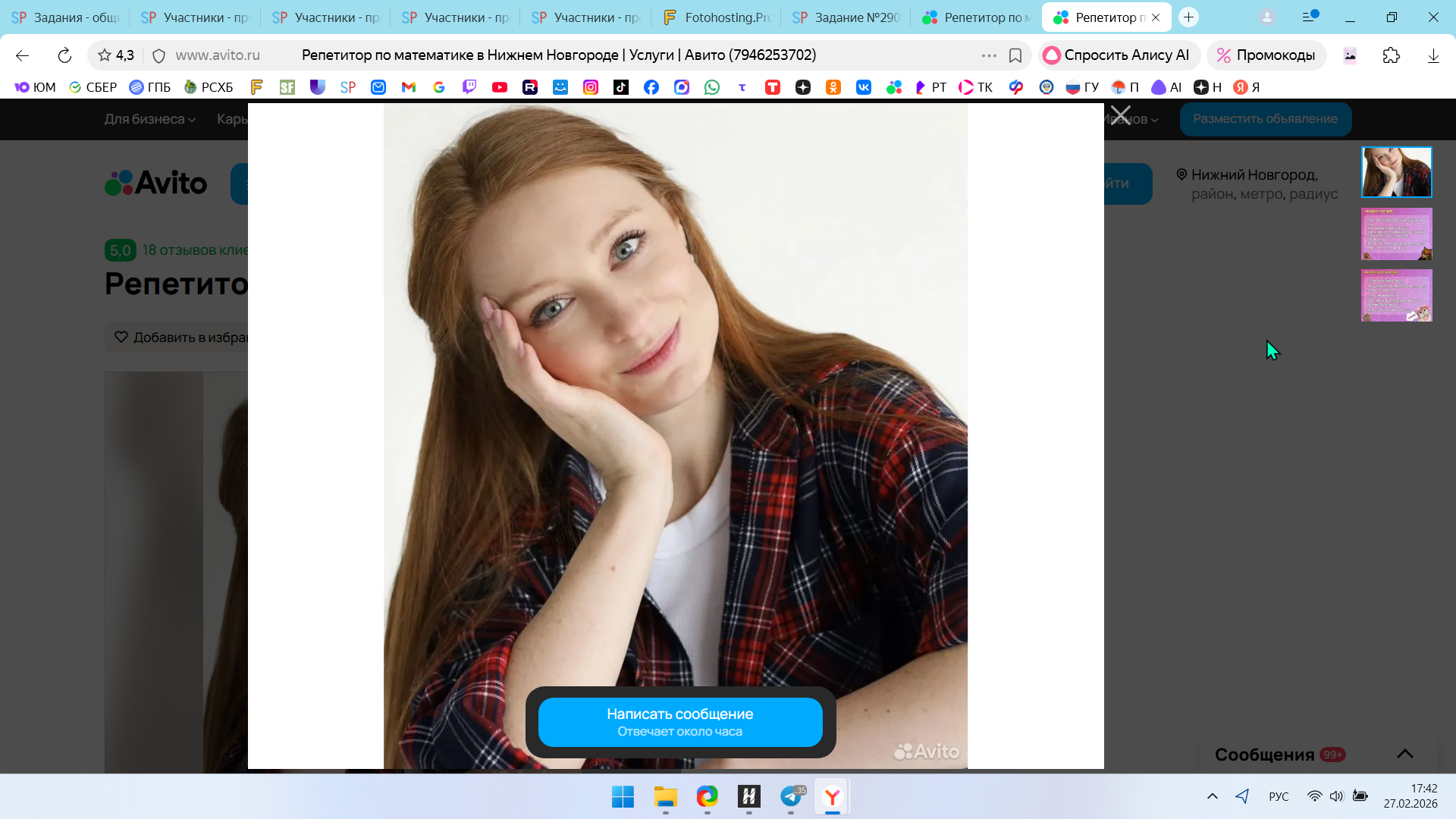Select the third purple thumbnail
This screenshot has width=1456, height=819.
[1396, 295]
